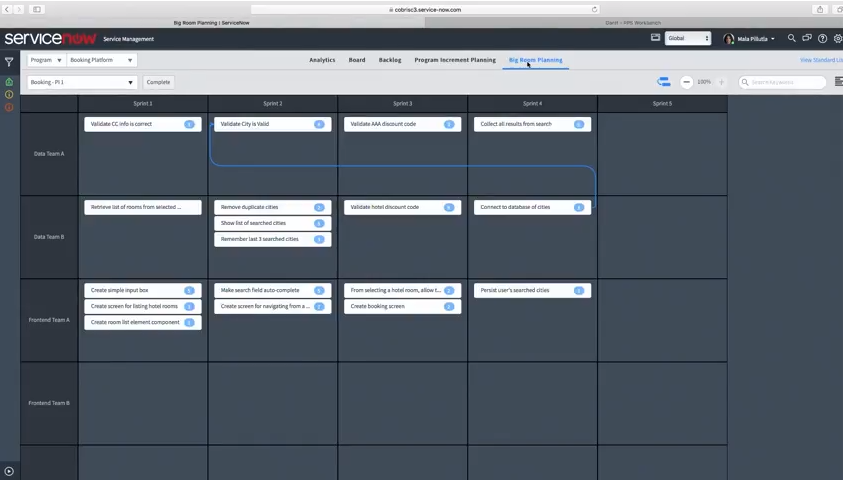Click the Complete button
This screenshot has height=480, width=843.
[x=158, y=82]
